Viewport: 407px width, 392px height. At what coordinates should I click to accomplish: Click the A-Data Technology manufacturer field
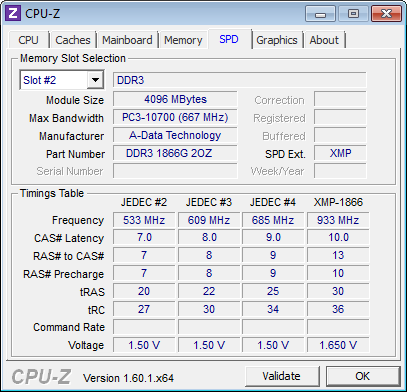[x=175, y=135]
